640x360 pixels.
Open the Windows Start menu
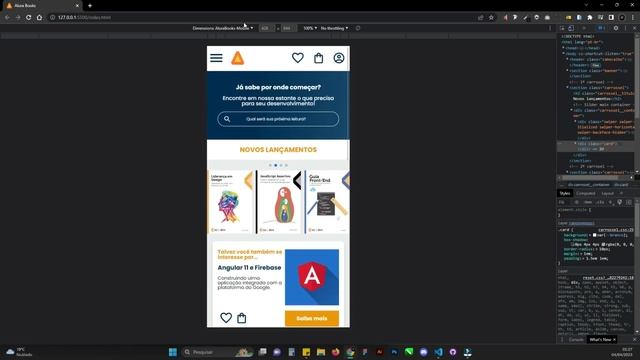[x=173, y=352]
